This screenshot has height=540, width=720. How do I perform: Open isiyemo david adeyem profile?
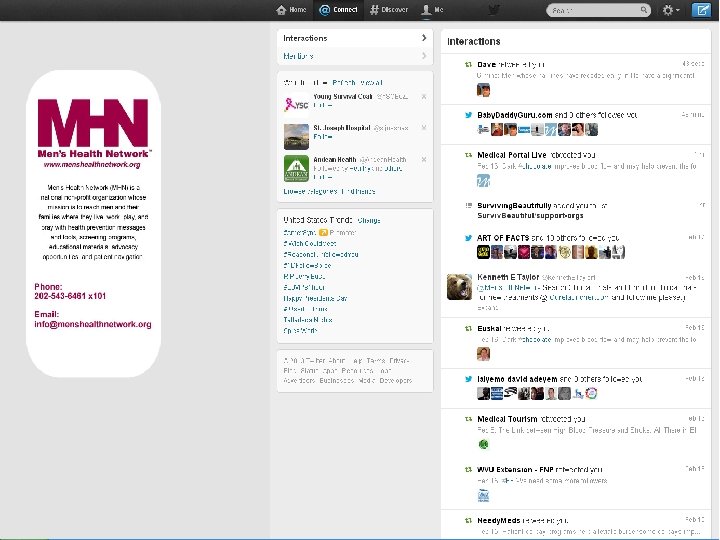tap(517, 379)
